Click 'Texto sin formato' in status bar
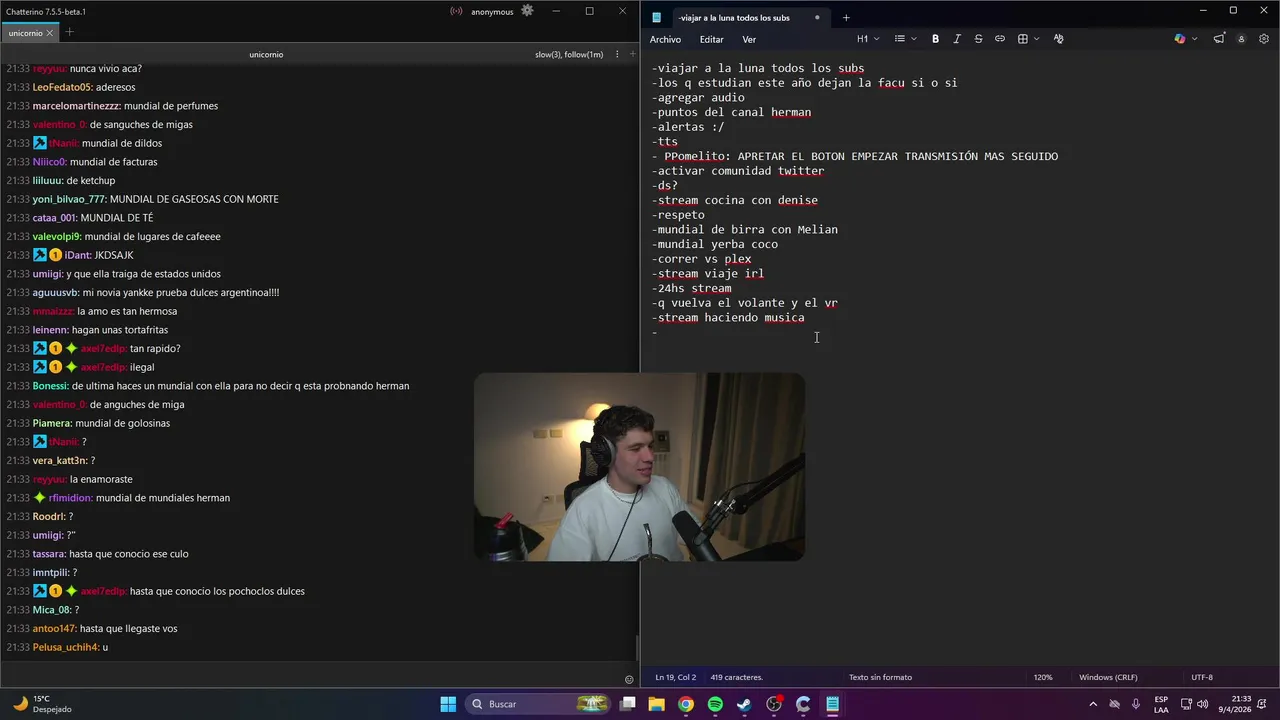The height and width of the screenshot is (720, 1280). click(880, 677)
